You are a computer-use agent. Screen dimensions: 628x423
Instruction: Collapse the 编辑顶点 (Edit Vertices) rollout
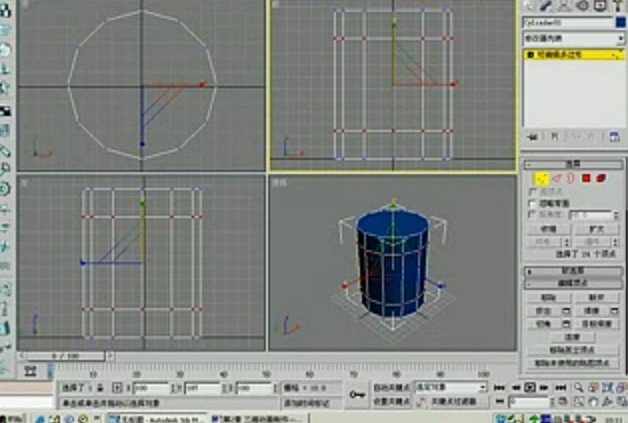pyautogui.click(x=572, y=284)
